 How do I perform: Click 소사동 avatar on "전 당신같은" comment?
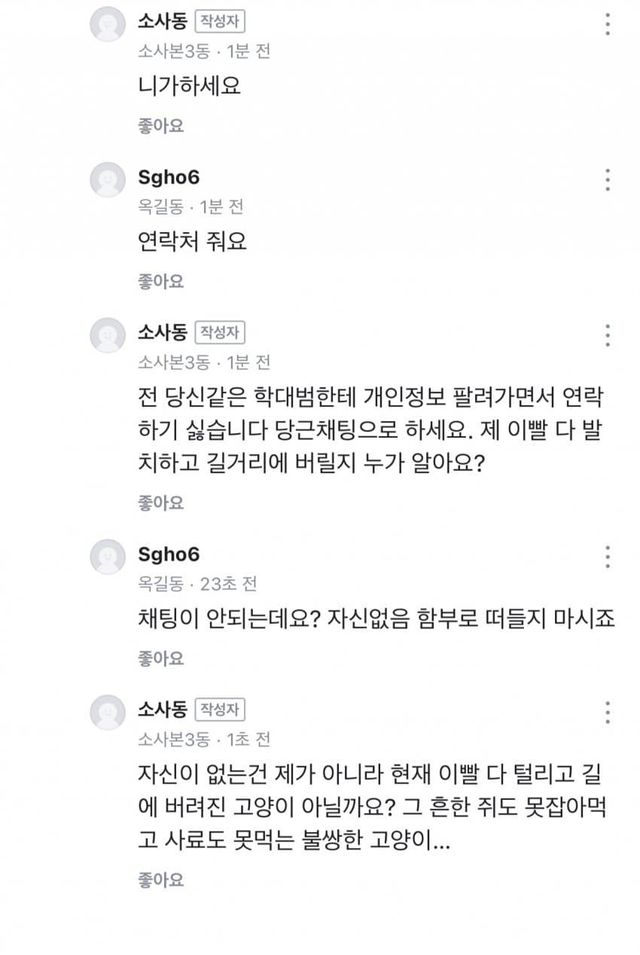tap(108, 337)
